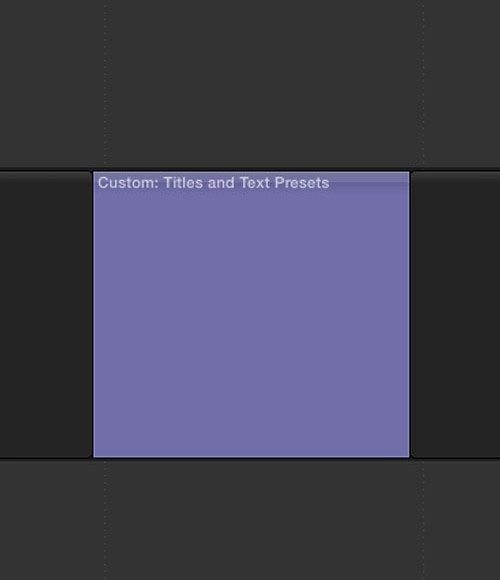The image size is (500, 580).
Task: Click the left dotted guide line above the clip
Action: pyautogui.click(x=105, y=84)
